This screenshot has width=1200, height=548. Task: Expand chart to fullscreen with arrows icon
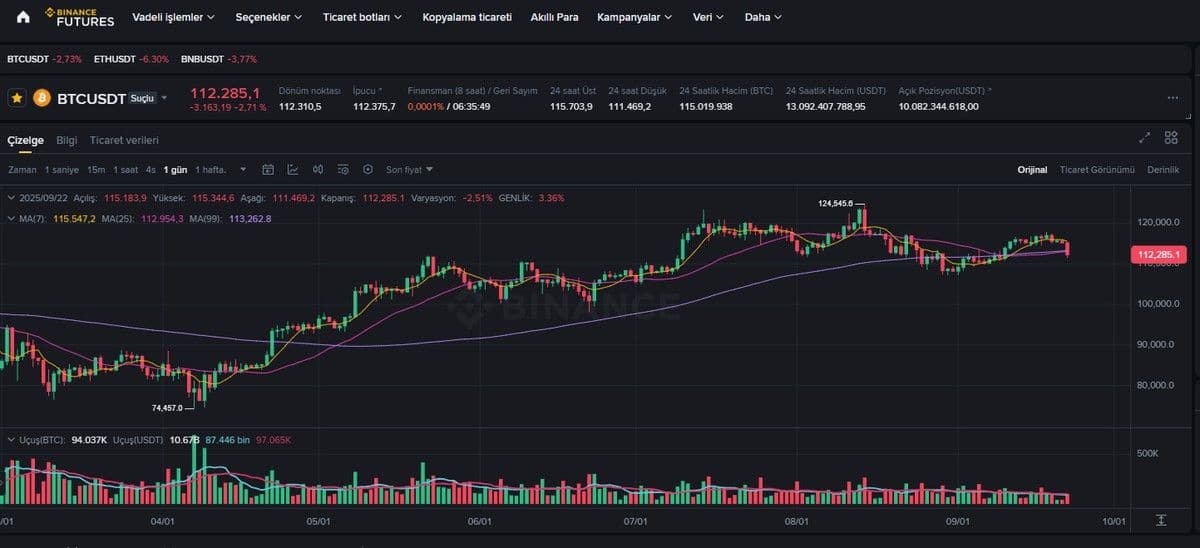tap(1145, 138)
